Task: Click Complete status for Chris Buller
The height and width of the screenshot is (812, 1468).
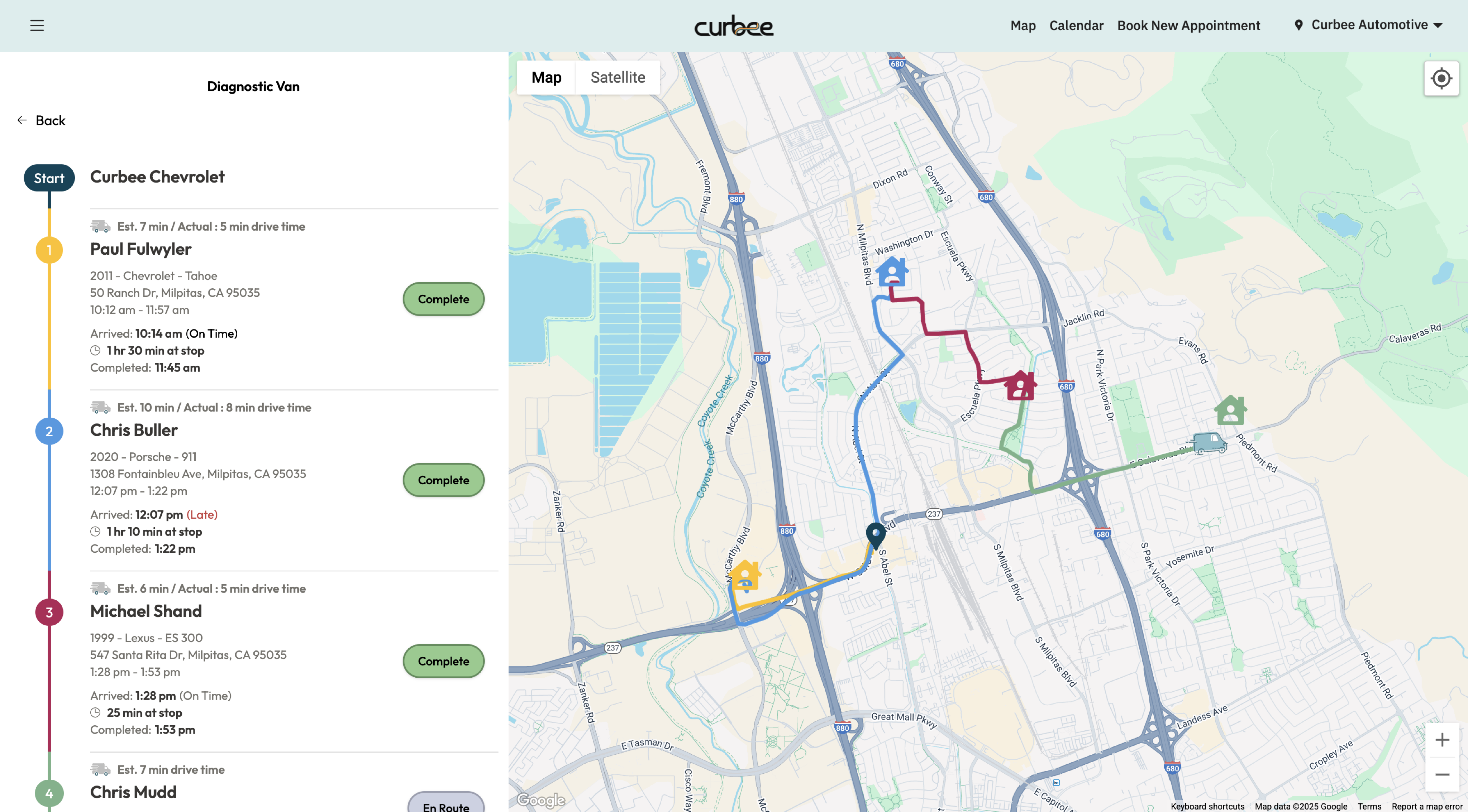Action: (443, 480)
